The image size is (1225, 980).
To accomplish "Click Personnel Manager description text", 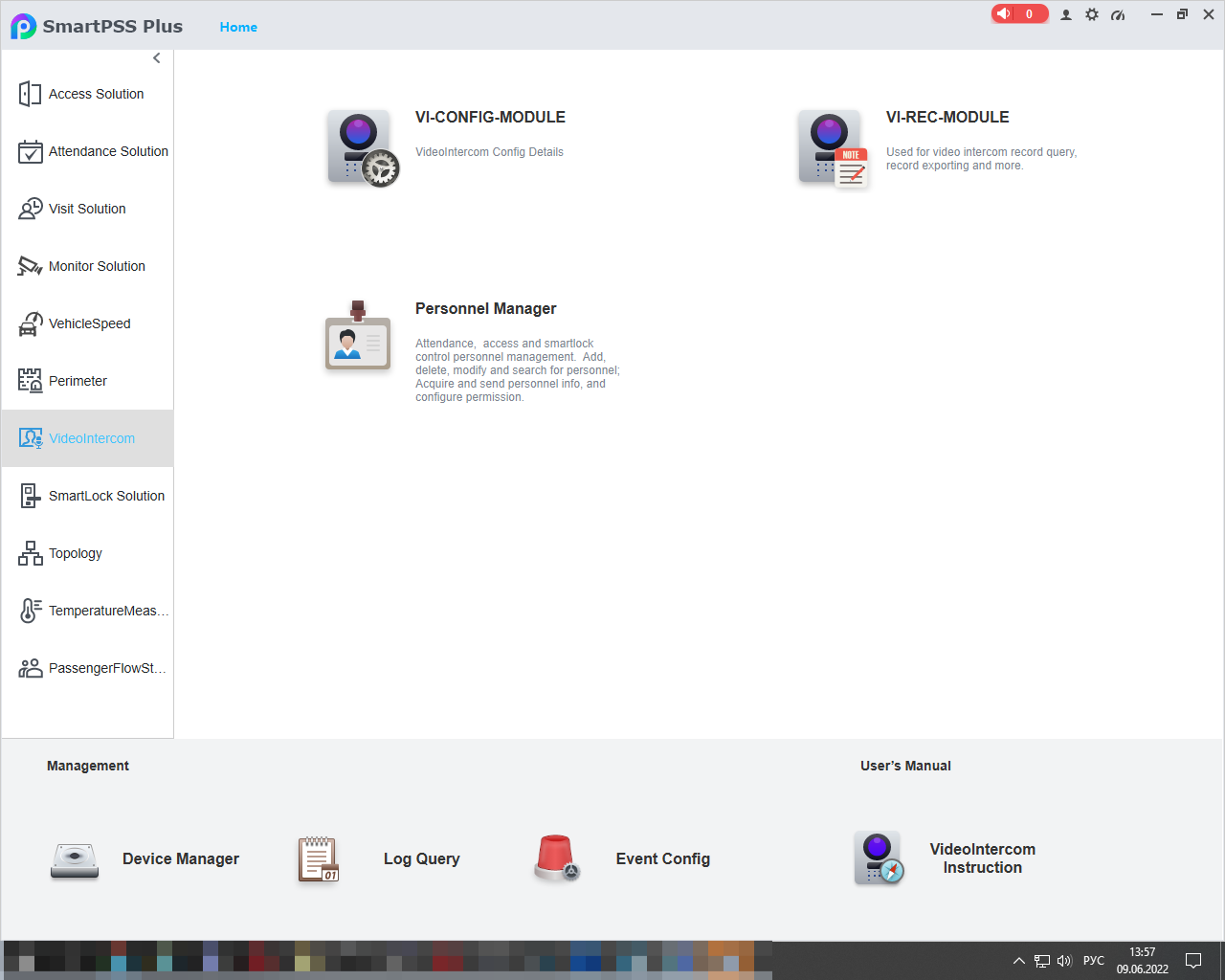I will [518, 370].
